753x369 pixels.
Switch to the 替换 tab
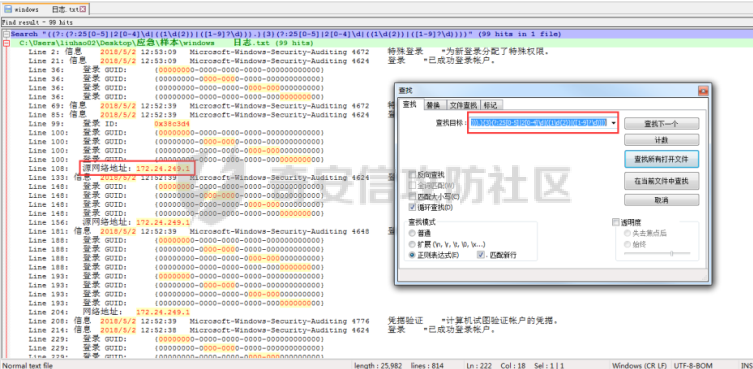point(433,105)
